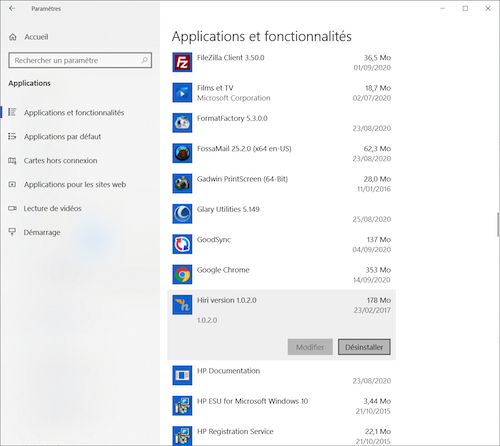The width and height of the screenshot is (500, 446).
Task: Select the Google Chrome entry
Action: (x=281, y=275)
